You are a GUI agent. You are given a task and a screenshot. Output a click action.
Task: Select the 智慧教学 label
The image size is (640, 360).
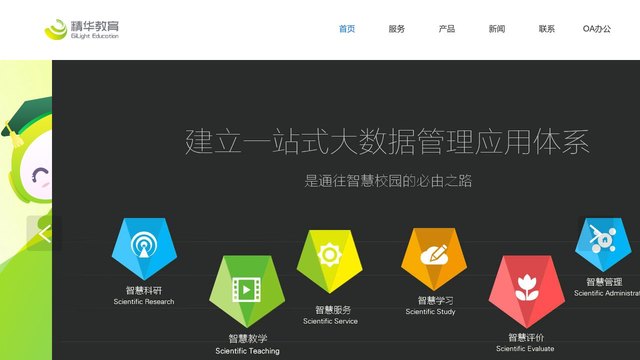tap(247, 339)
